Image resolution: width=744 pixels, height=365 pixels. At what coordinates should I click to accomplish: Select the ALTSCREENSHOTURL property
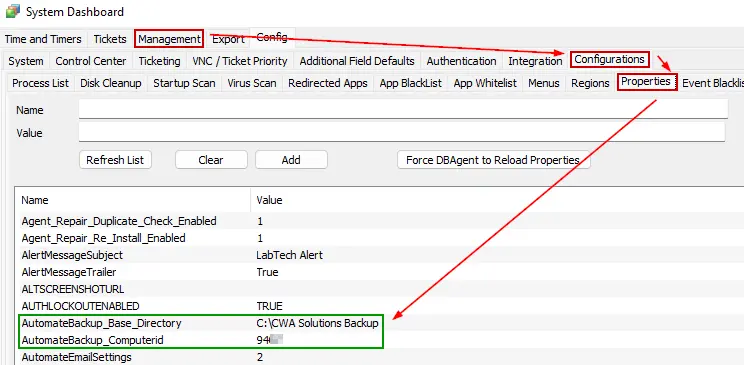pyautogui.click(x=380, y=289)
